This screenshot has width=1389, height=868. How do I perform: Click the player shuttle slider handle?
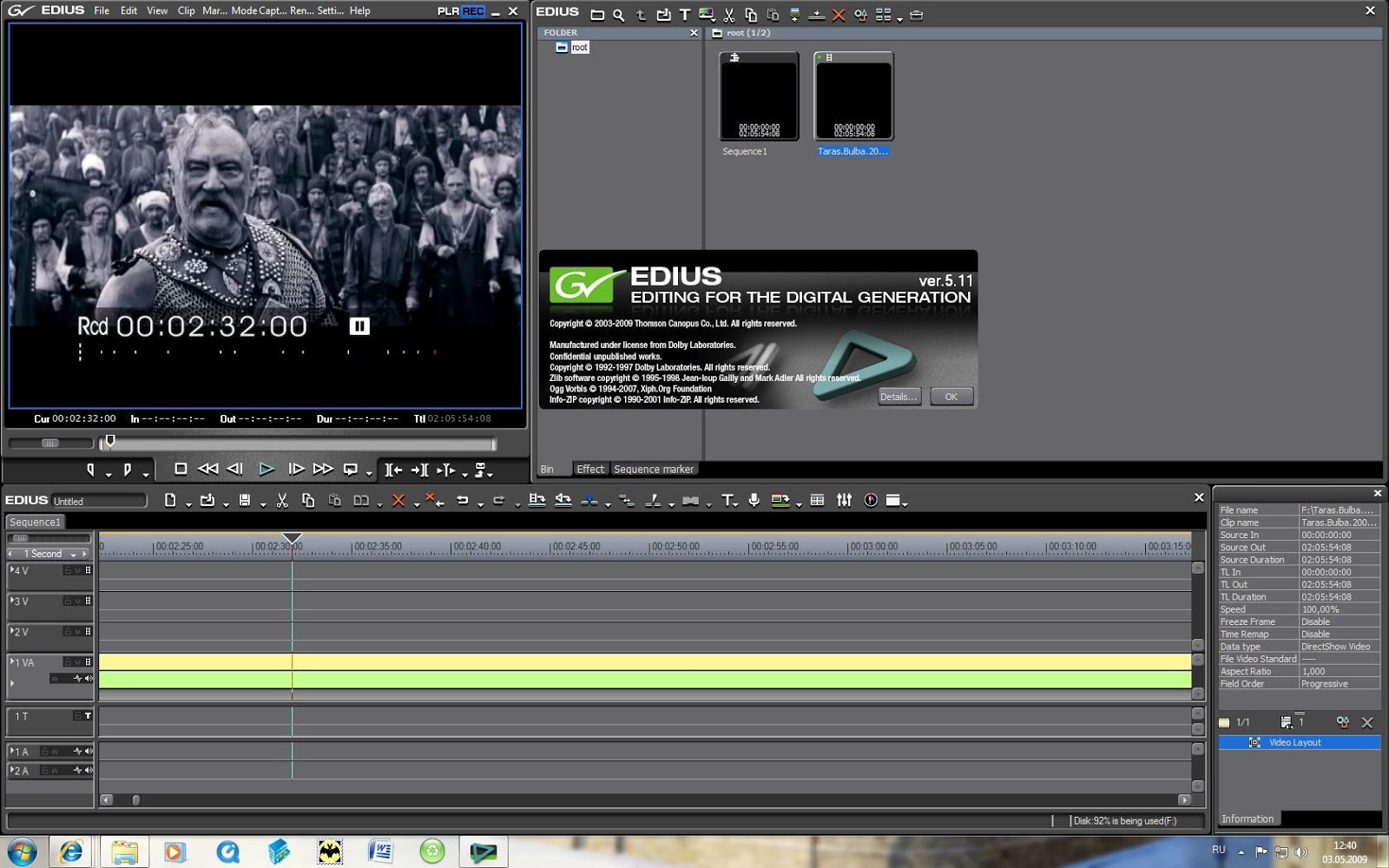tap(50, 443)
